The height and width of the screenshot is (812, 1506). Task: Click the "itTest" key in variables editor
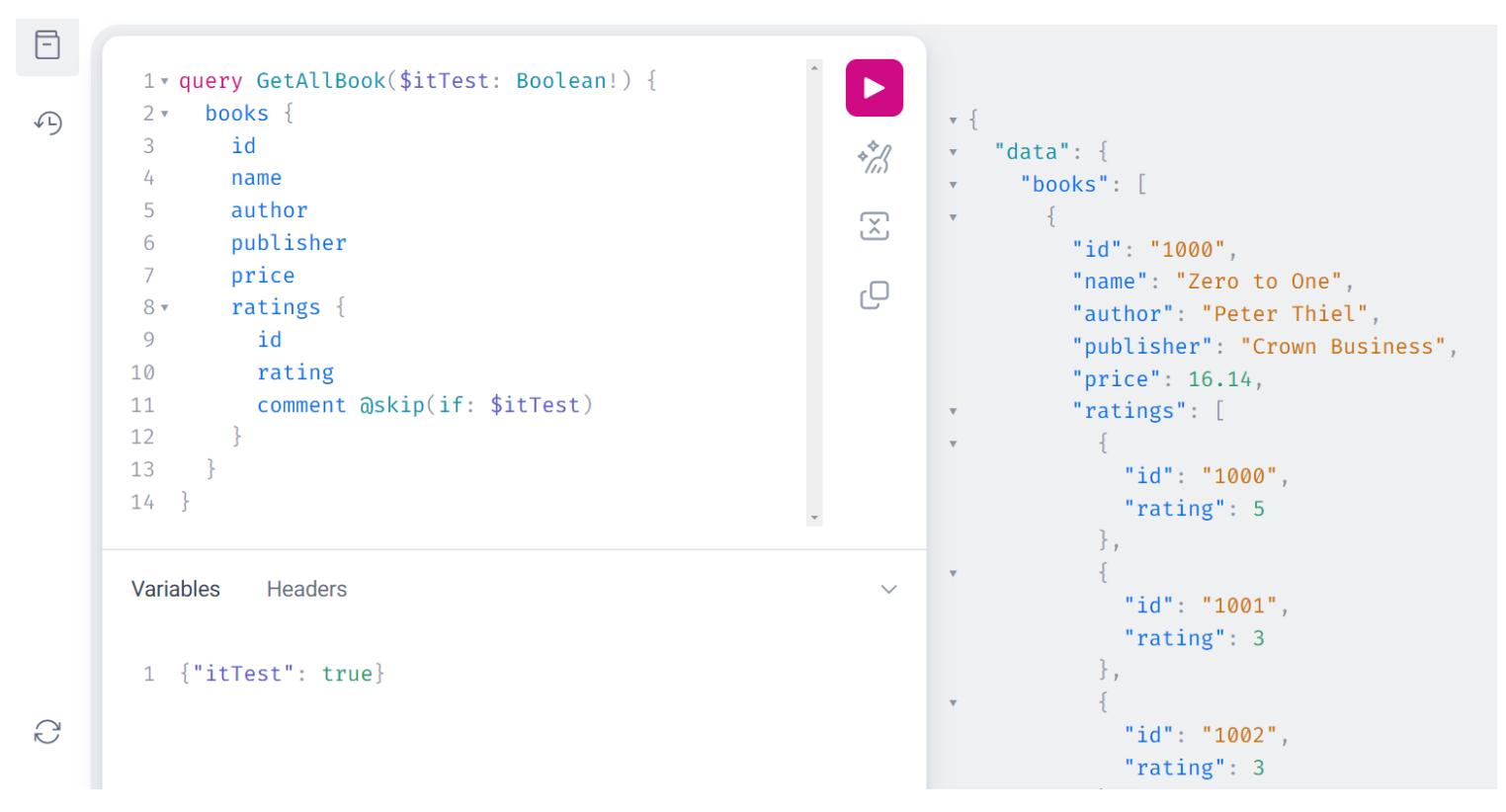[243, 674]
